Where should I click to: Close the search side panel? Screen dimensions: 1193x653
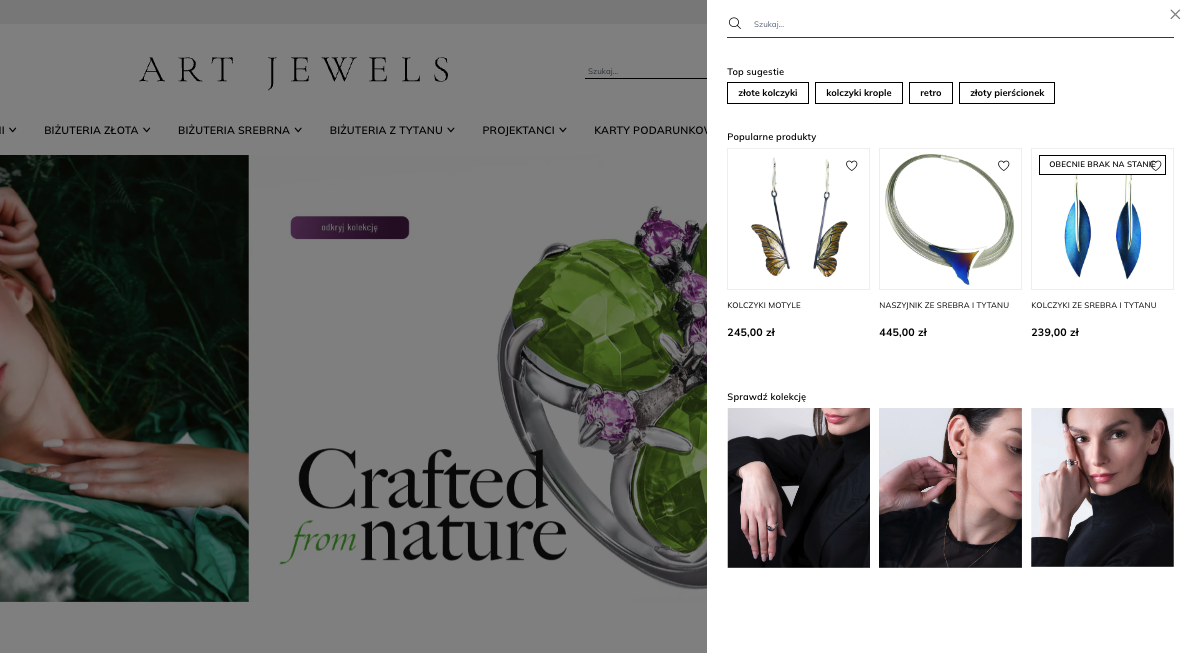click(x=1175, y=14)
